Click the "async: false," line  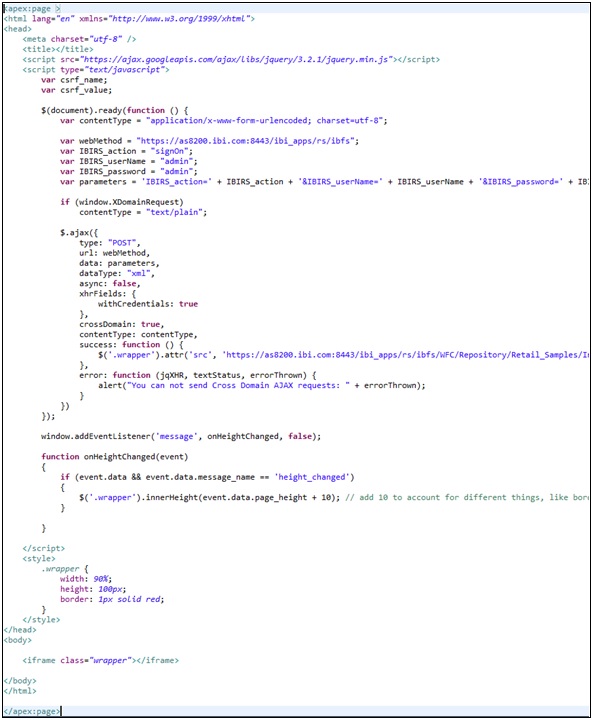(110, 283)
